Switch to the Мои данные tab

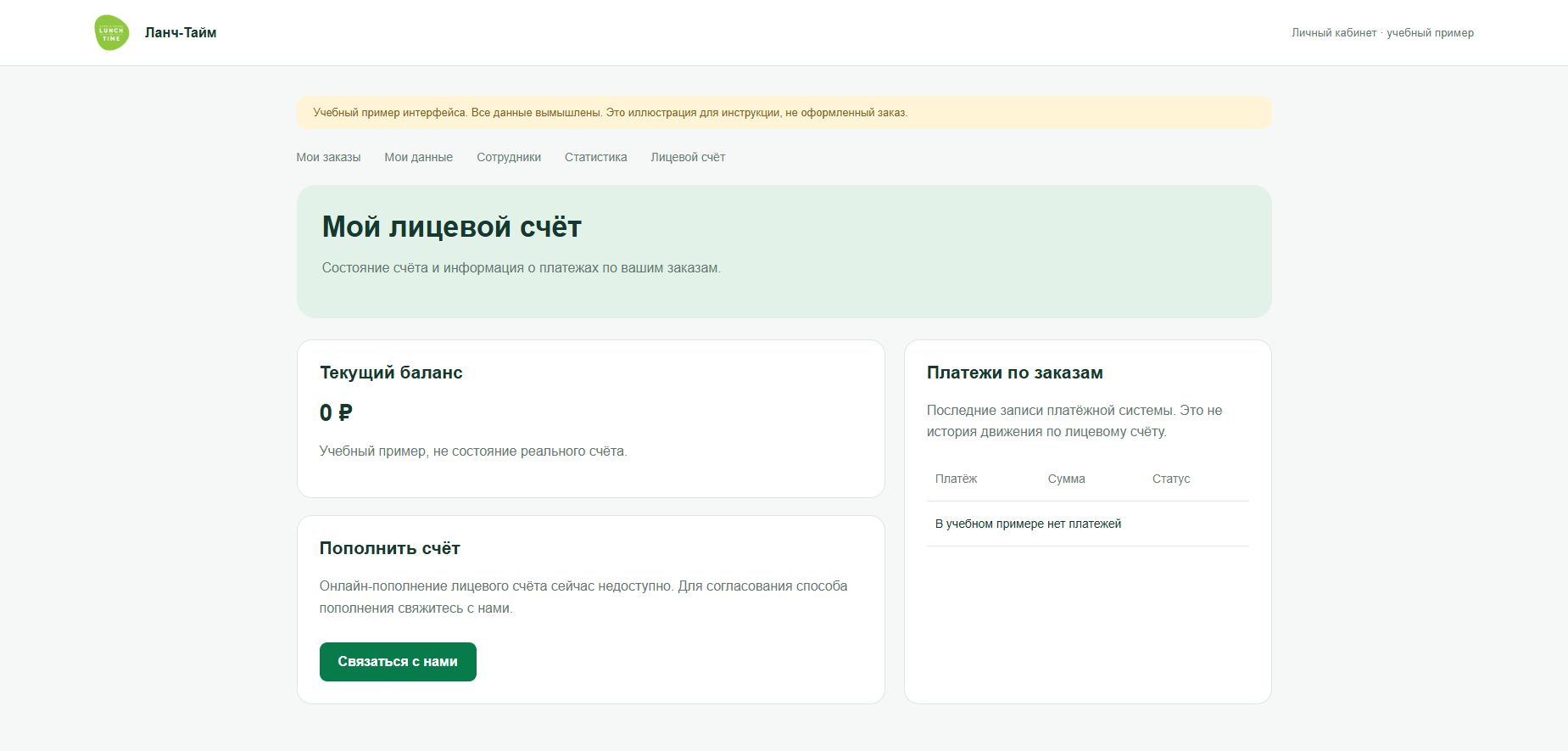click(418, 157)
